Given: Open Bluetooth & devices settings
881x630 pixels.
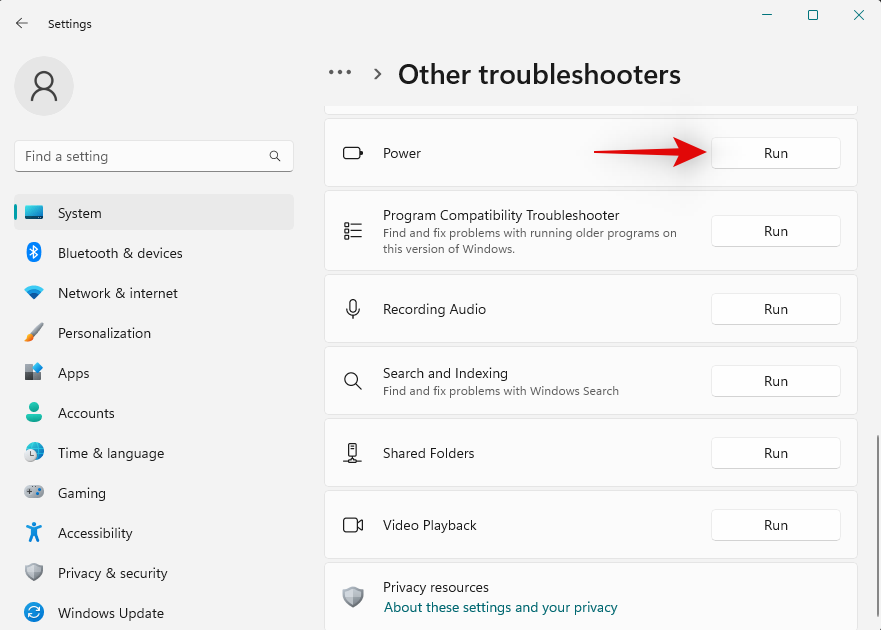Looking at the screenshot, I should 154,253.
